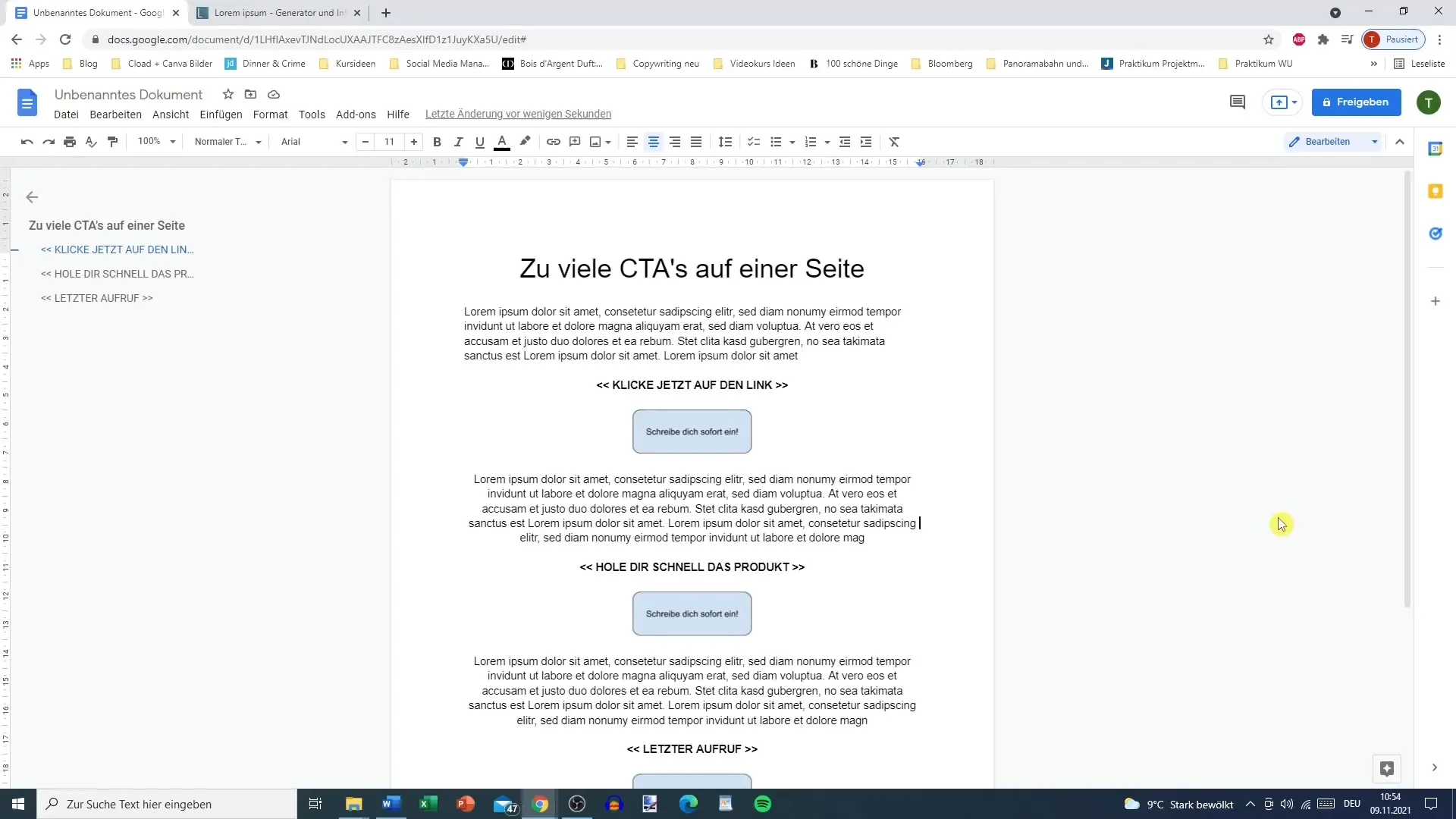The width and height of the screenshot is (1456, 819).
Task: Click the document title Unbenanntes Dokument
Action: 129,95
